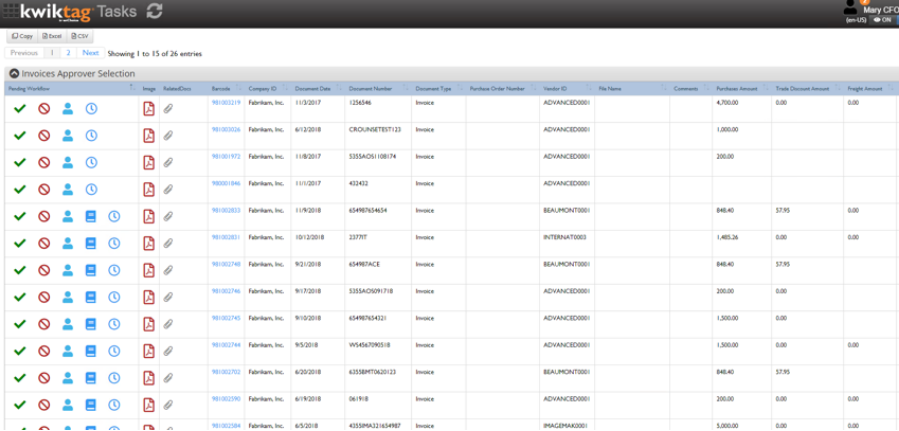Collapse the Invoices Approver Selection panel

click(14, 74)
